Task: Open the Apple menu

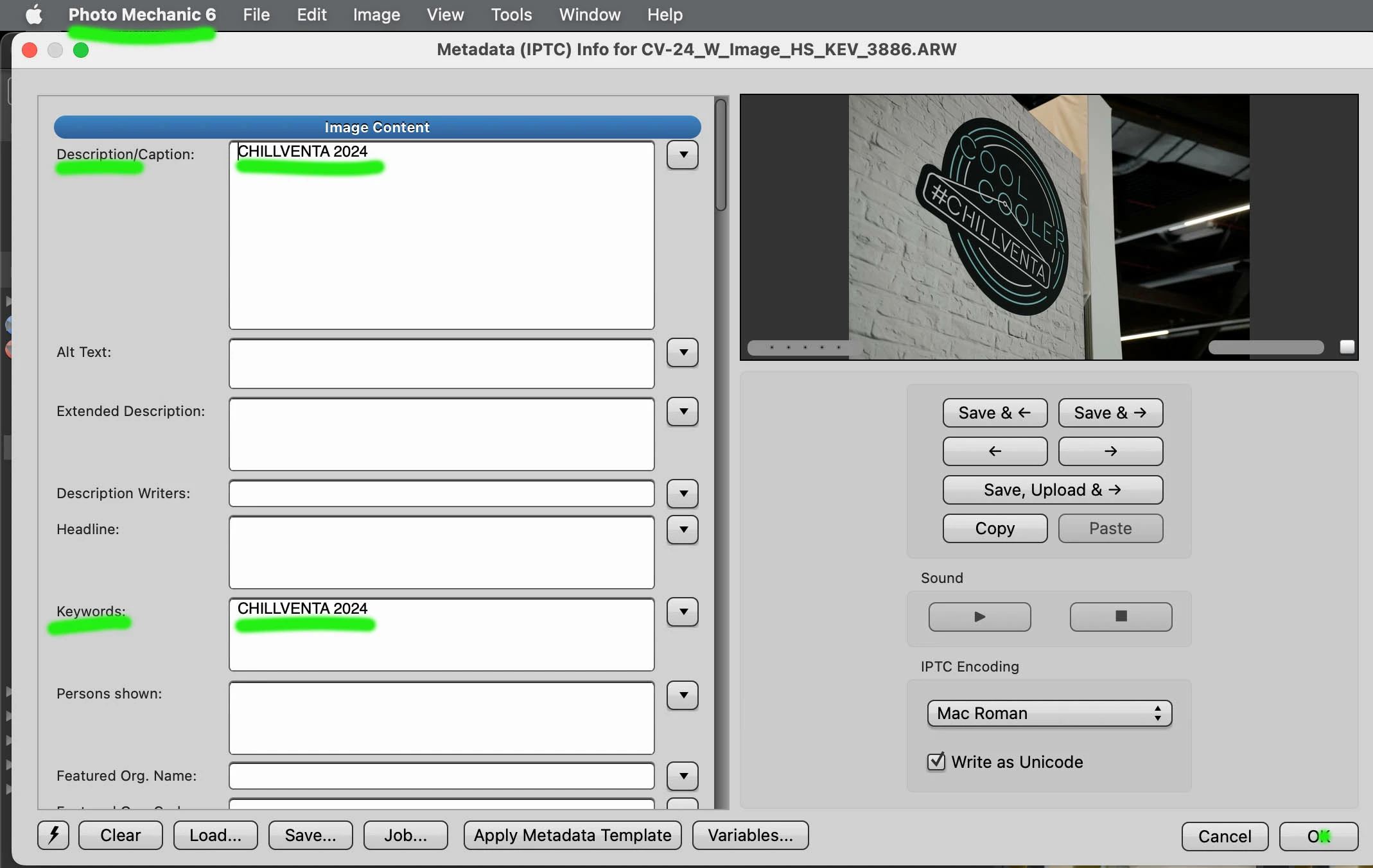Action: (33, 14)
